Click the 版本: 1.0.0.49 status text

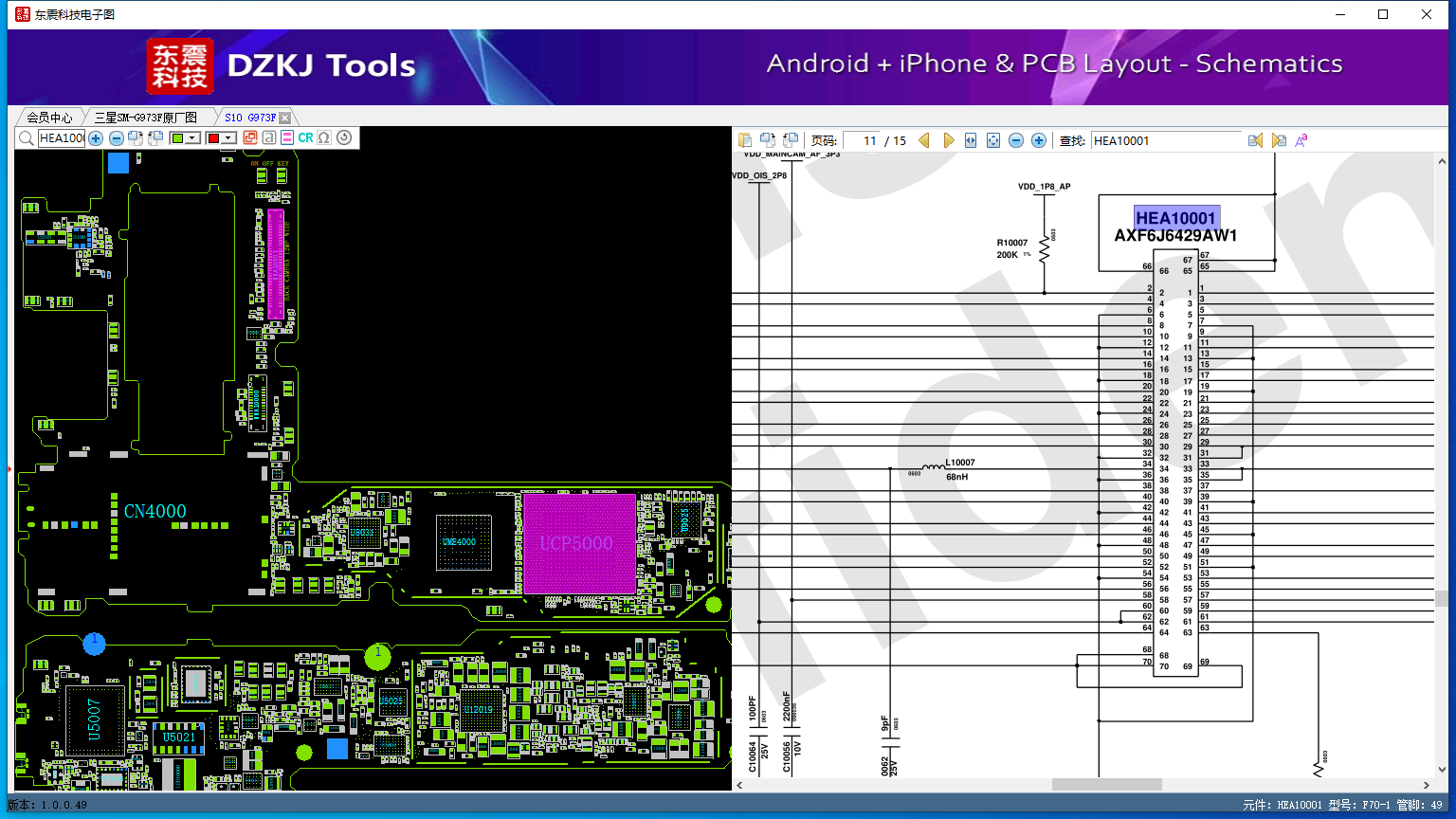coord(47,806)
